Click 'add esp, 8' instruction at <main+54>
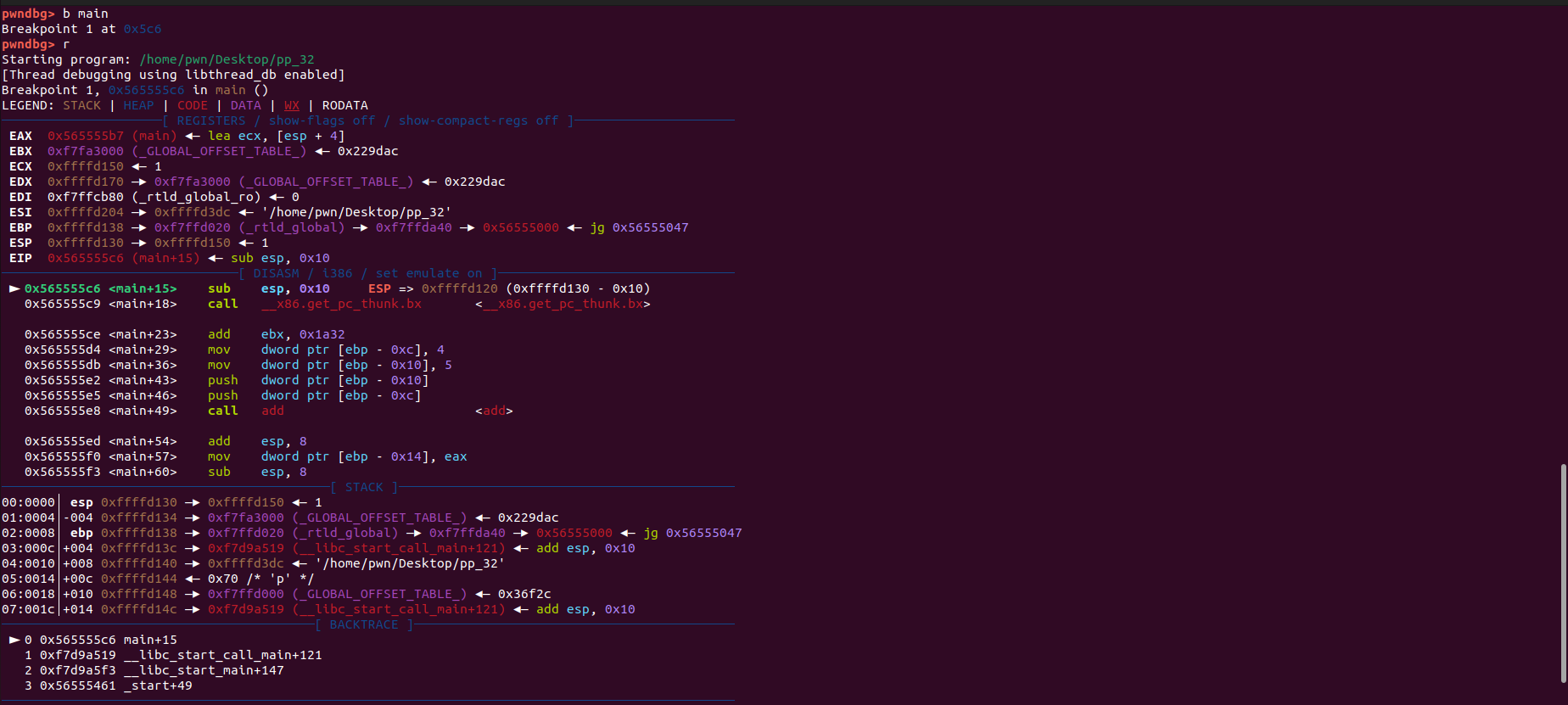 (257, 441)
